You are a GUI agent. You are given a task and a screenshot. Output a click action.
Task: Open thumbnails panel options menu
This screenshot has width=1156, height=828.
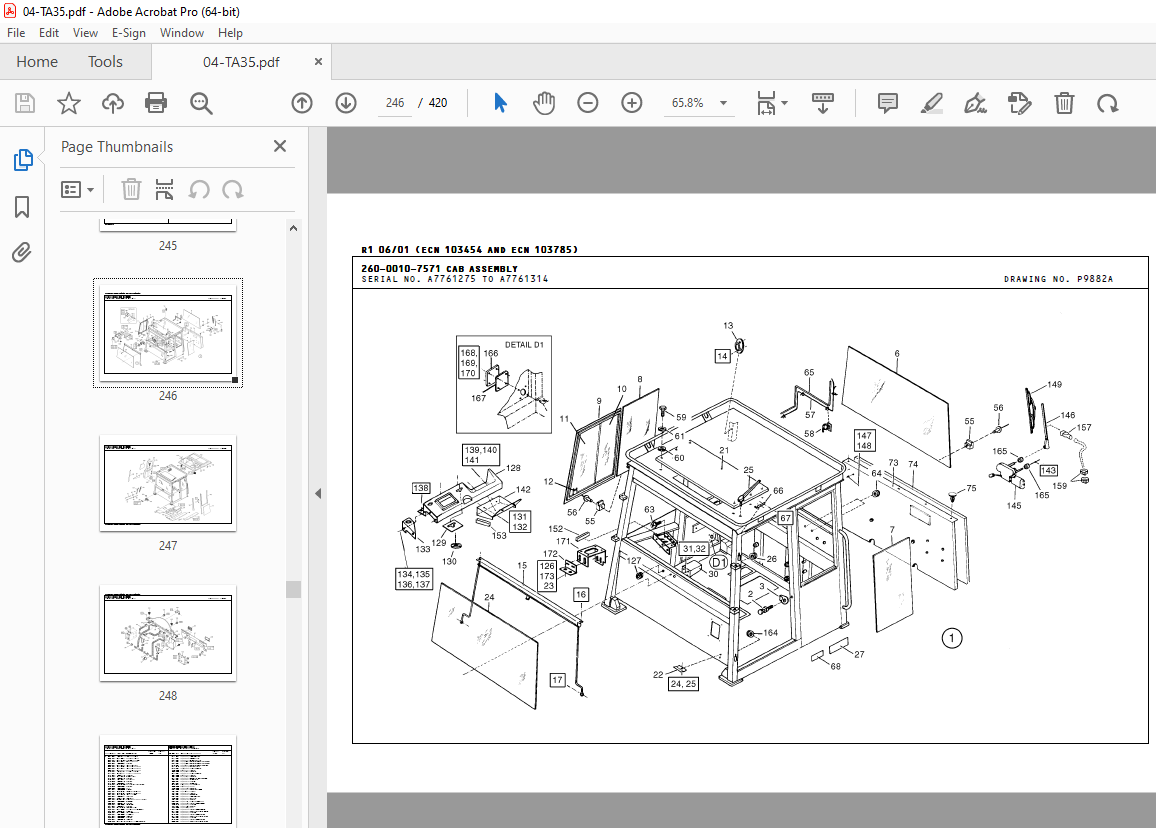pyautogui.click(x=77, y=190)
